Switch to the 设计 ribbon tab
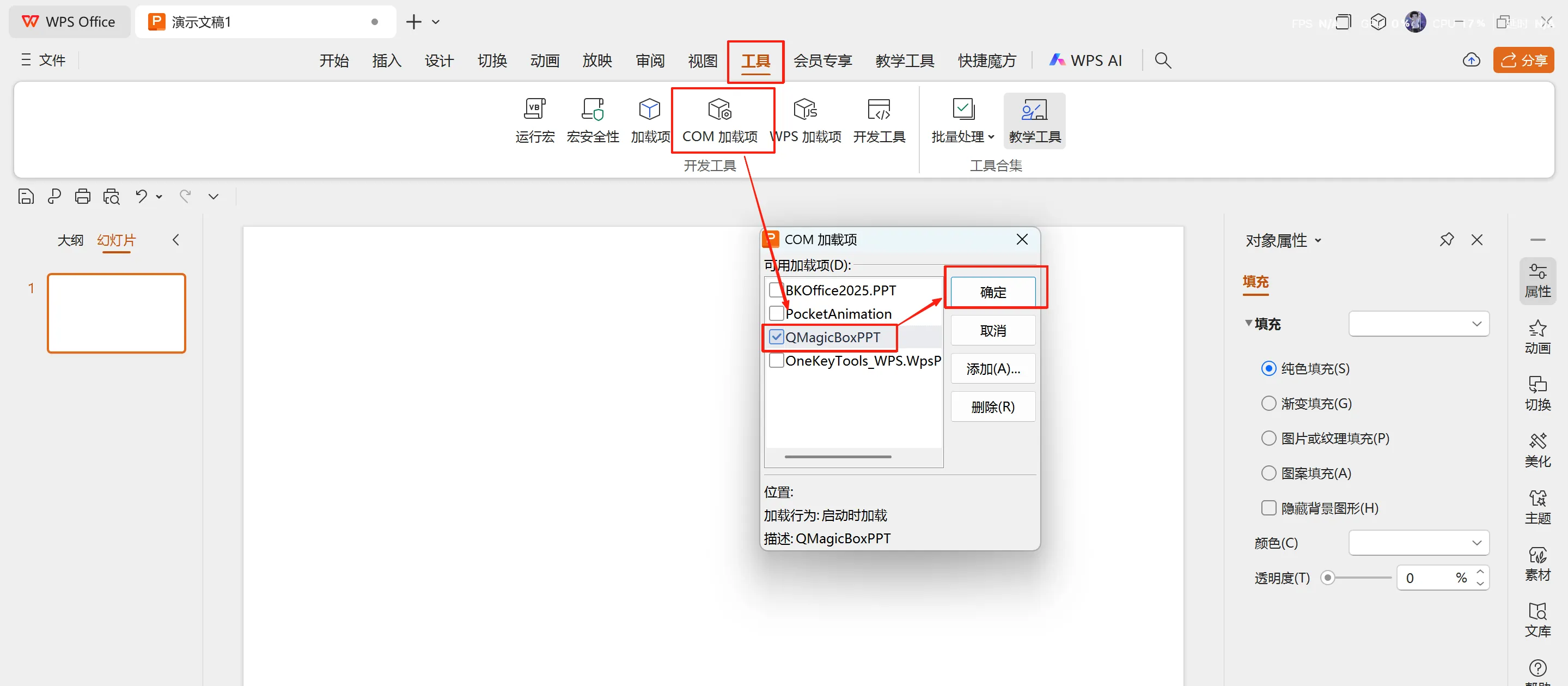The height and width of the screenshot is (686, 1568). pos(439,60)
